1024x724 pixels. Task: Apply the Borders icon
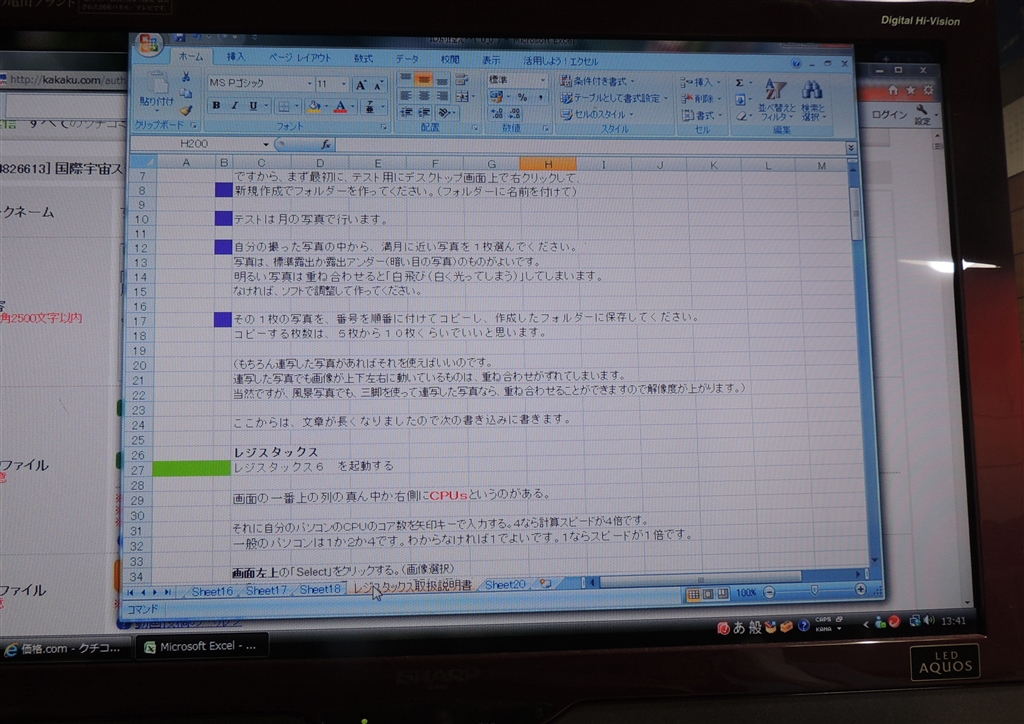(283, 106)
